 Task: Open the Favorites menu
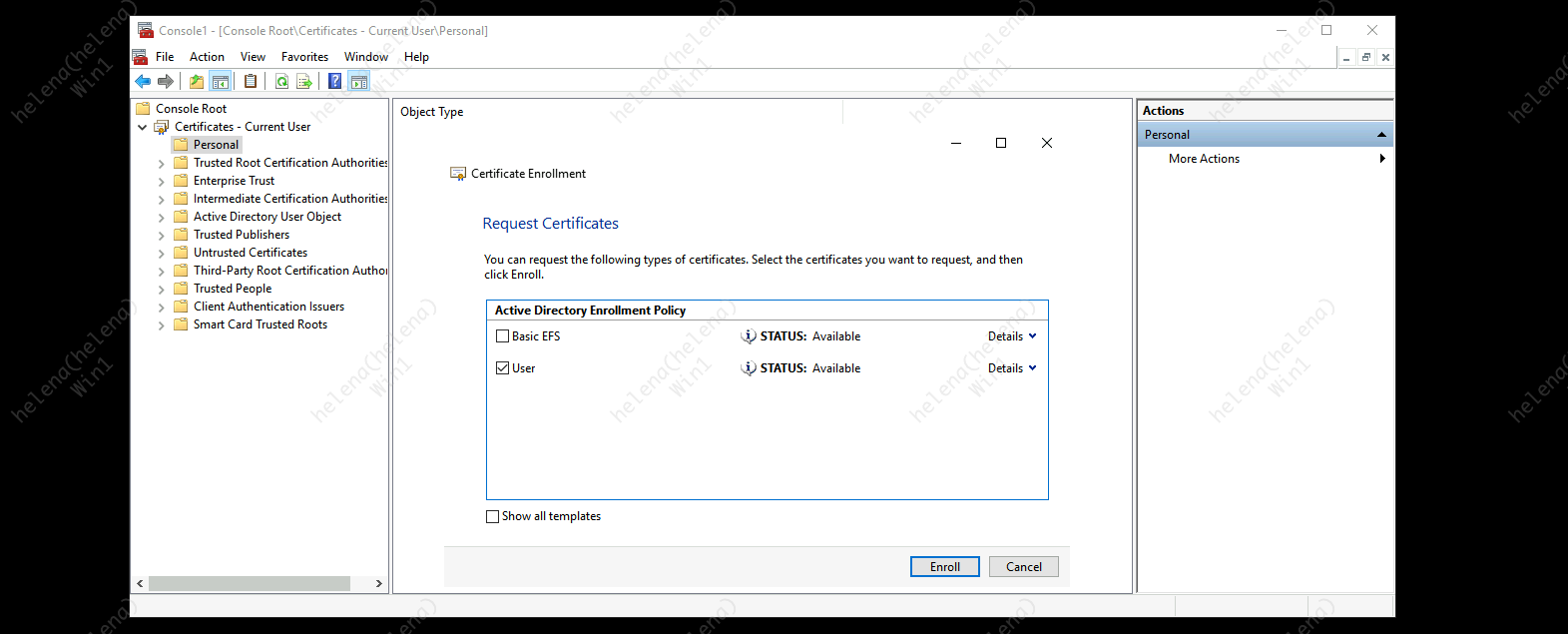304,57
